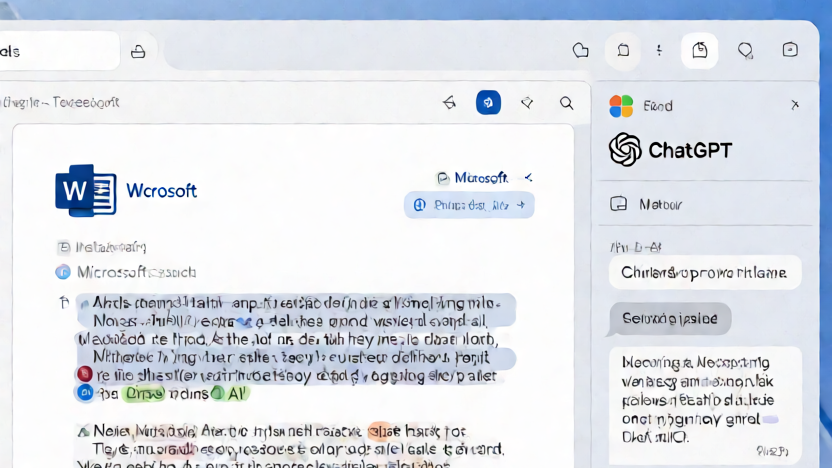The height and width of the screenshot is (468, 832).
Task: Click the green circle icon before AI
Action: (x=217, y=393)
